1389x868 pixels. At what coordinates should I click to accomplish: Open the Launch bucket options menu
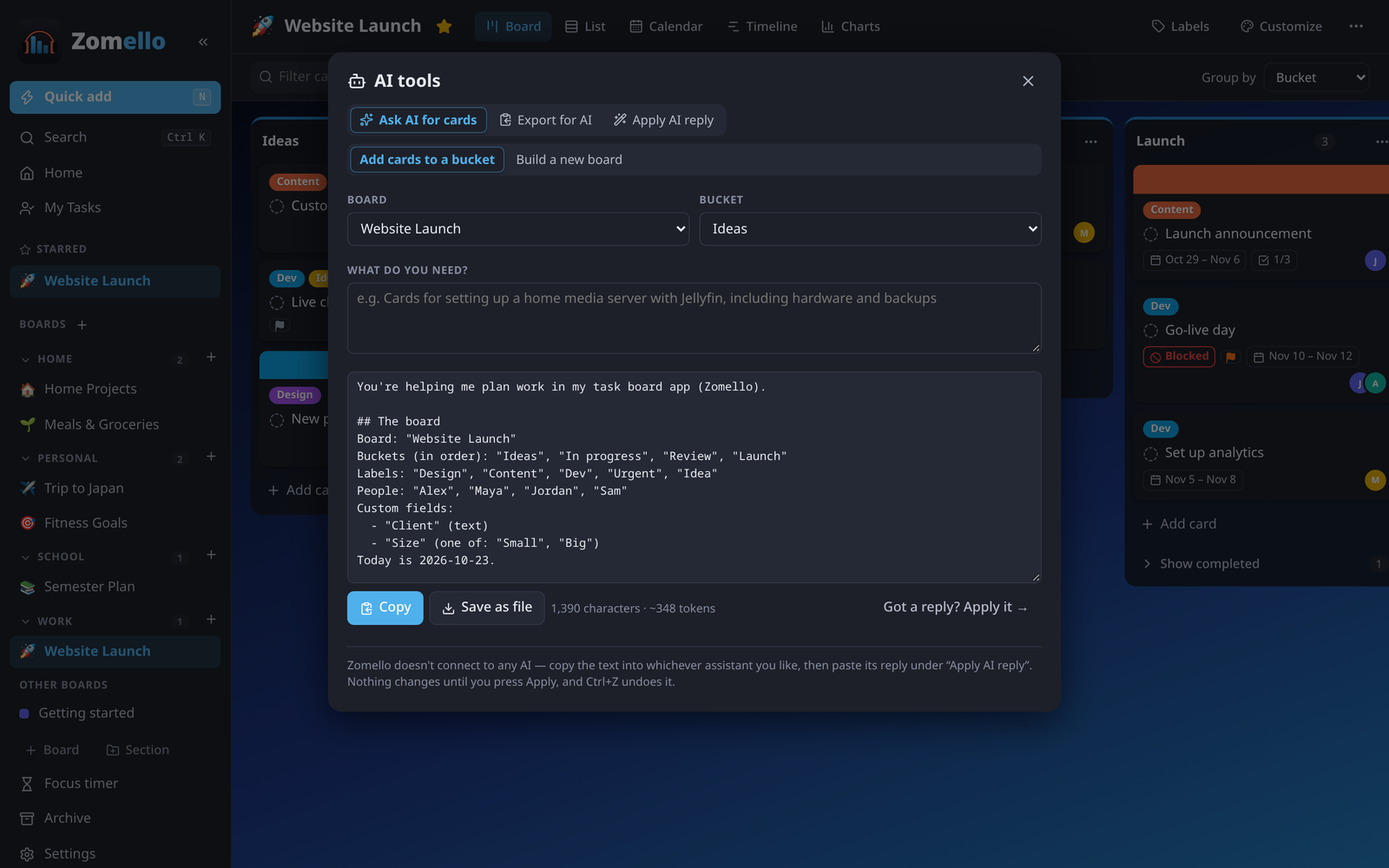[1380, 141]
